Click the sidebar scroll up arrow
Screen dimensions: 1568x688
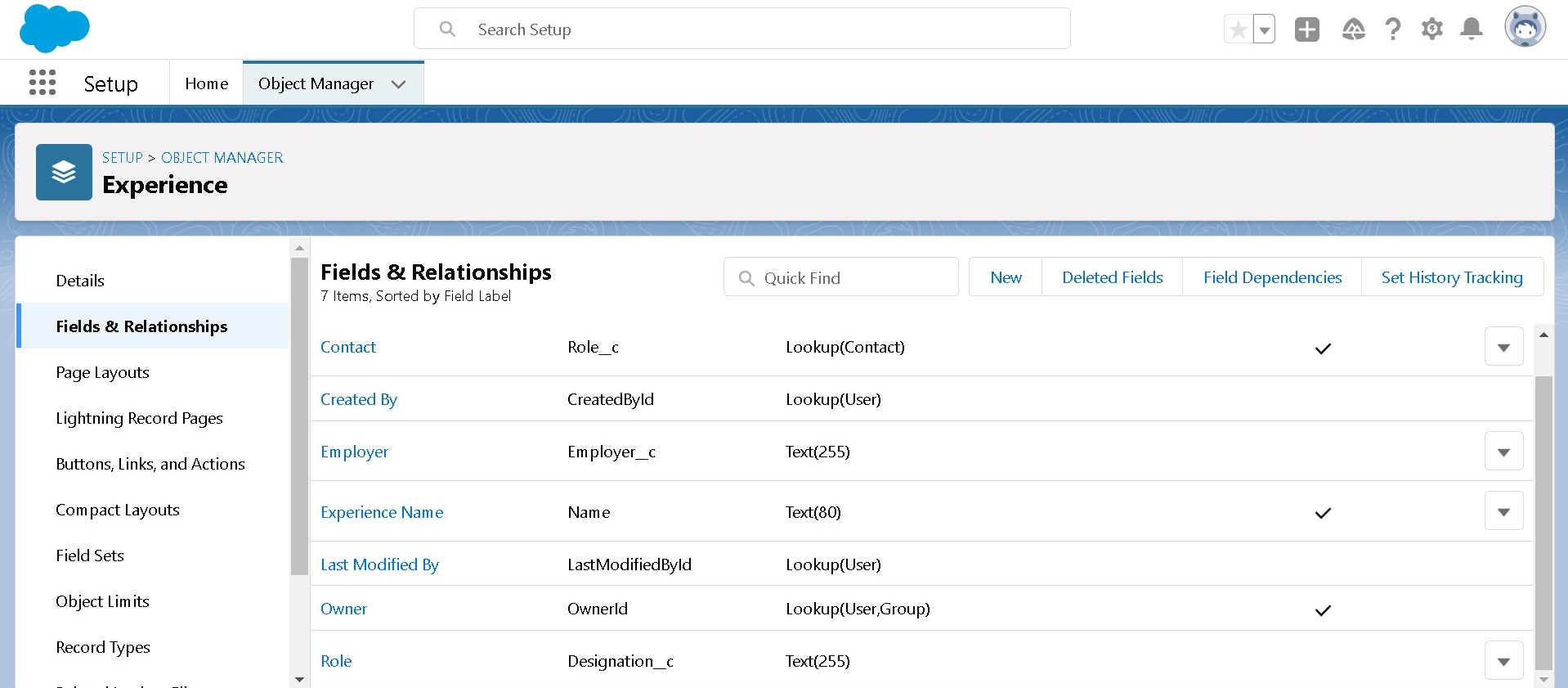pos(299,247)
